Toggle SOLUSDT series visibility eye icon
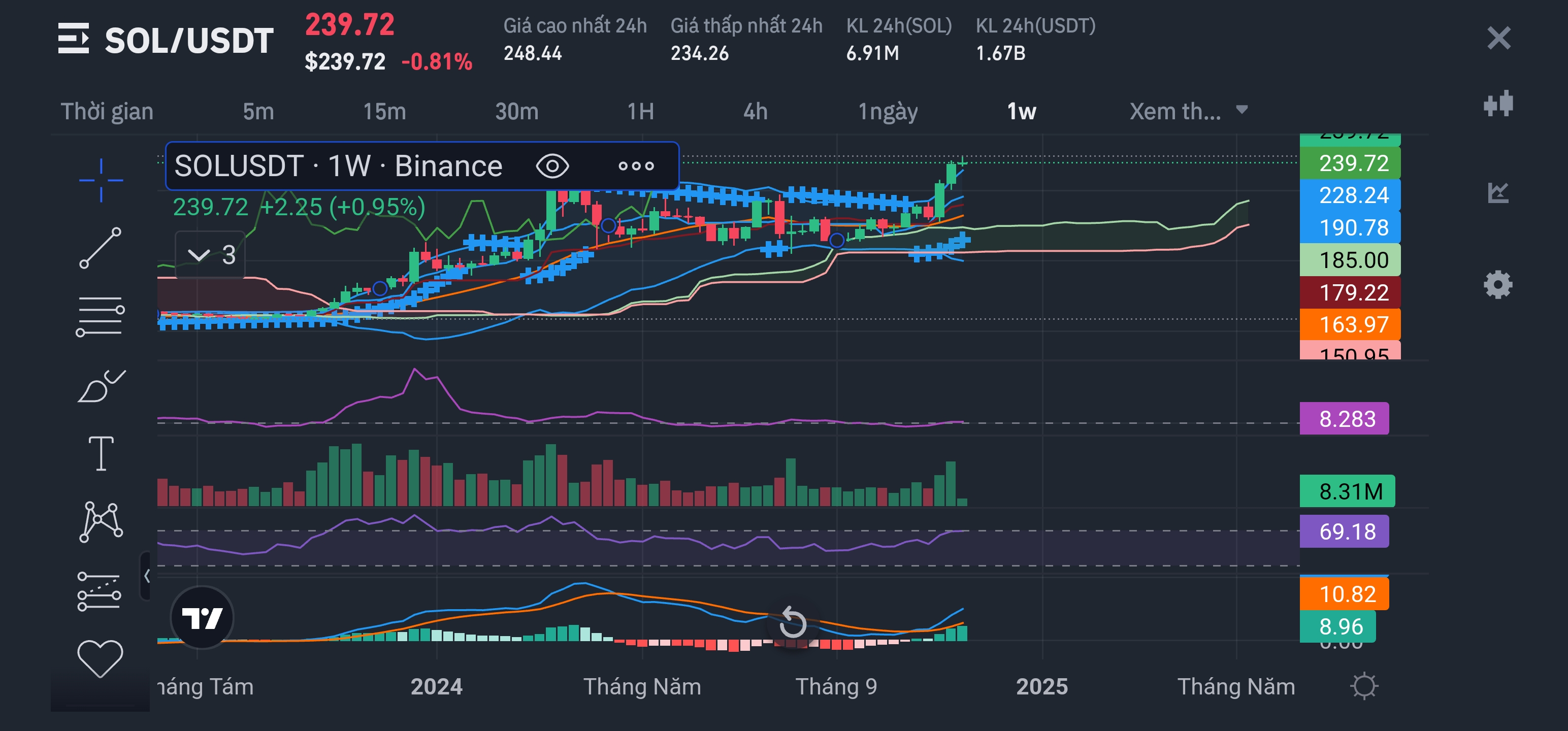The image size is (1568, 731). click(552, 166)
